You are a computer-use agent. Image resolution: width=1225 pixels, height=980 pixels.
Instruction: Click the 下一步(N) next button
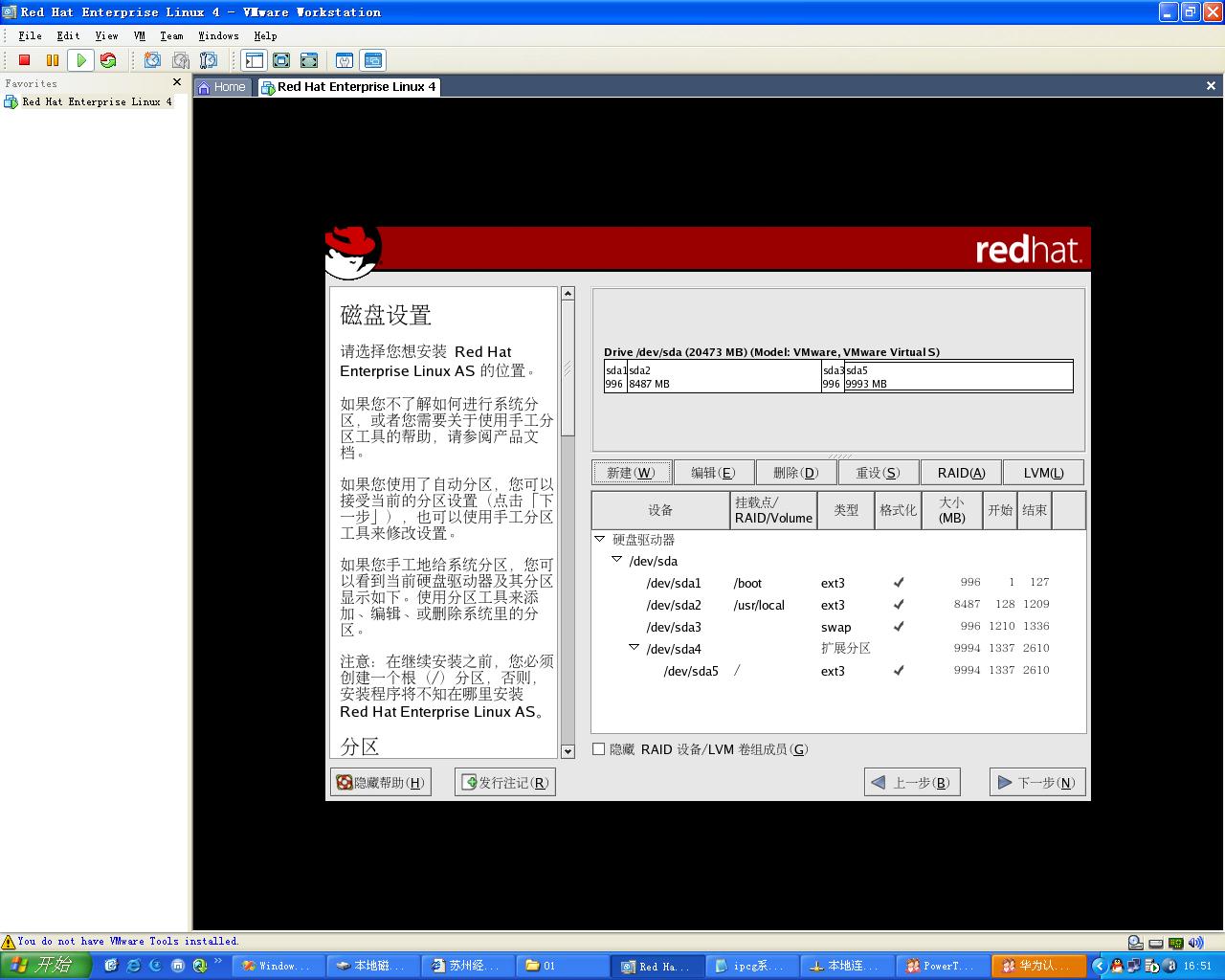1037,783
